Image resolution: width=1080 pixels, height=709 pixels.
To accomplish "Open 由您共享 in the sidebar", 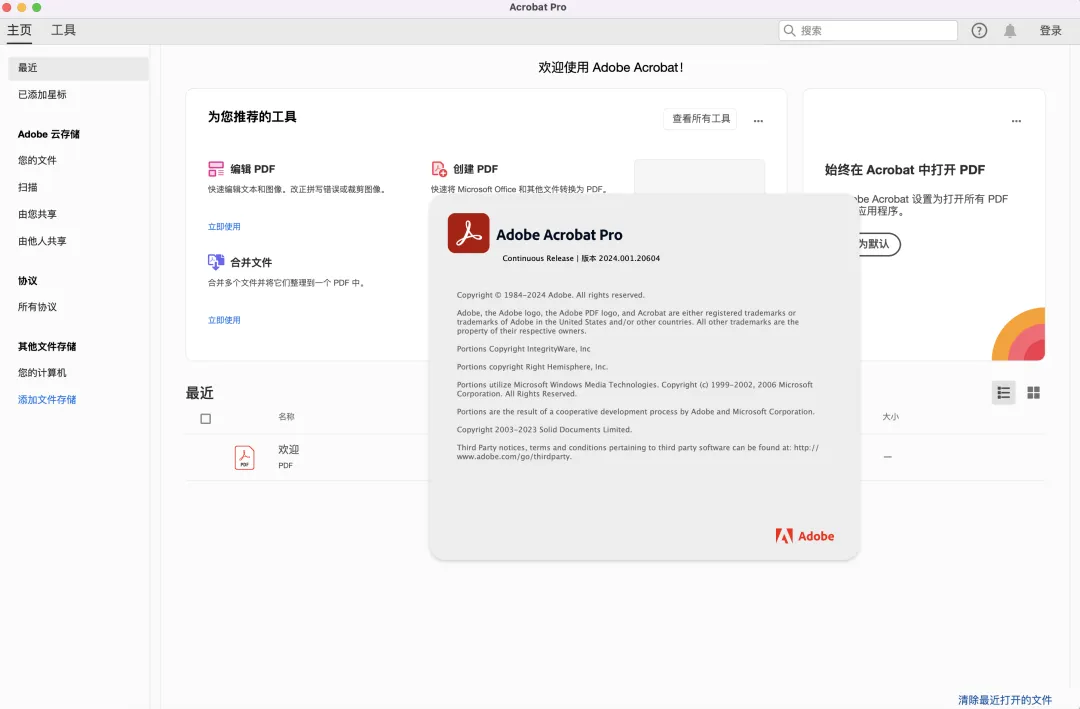I will (37, 214).
